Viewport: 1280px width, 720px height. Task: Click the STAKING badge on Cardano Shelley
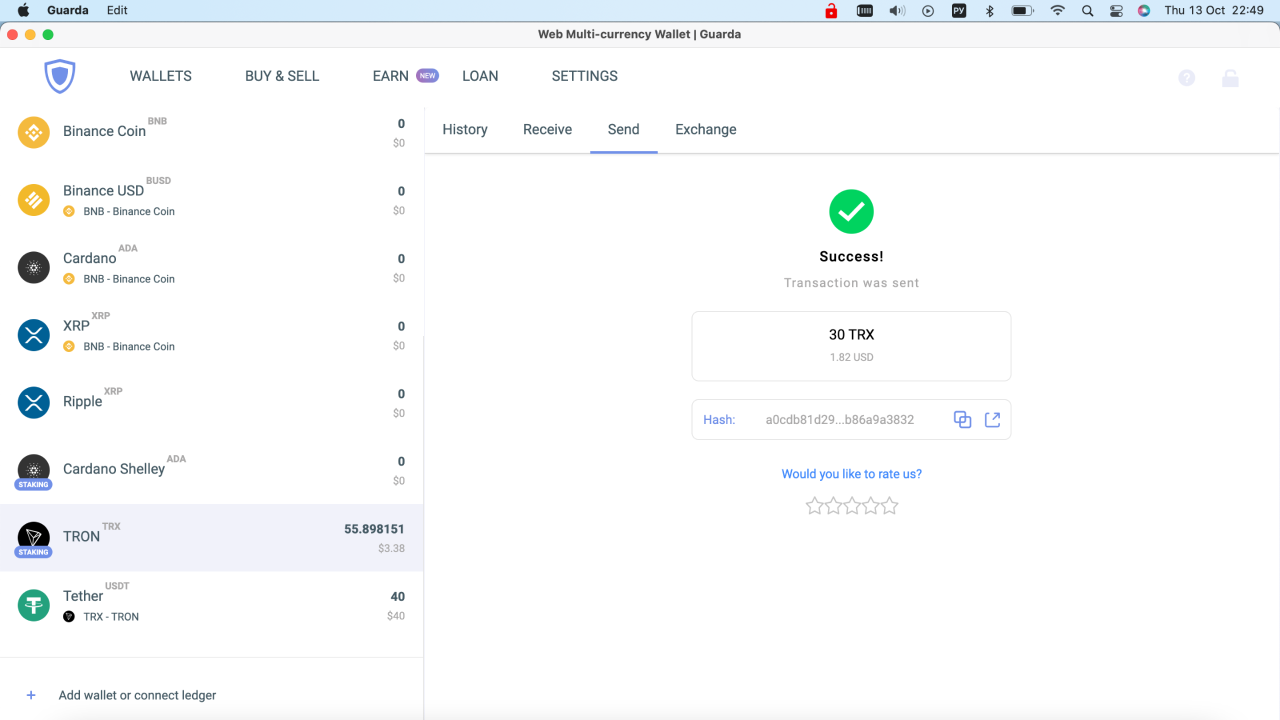pos(33,484)
